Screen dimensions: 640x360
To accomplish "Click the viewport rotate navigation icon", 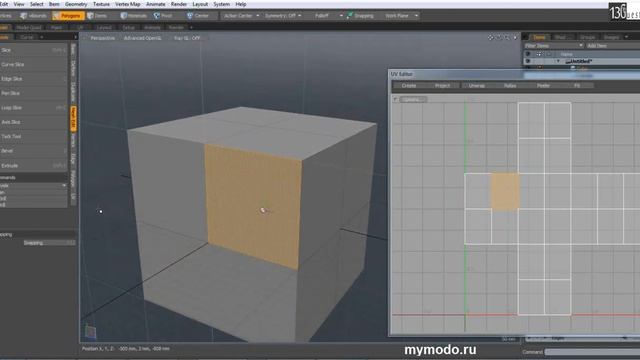I will pos(499,38).
